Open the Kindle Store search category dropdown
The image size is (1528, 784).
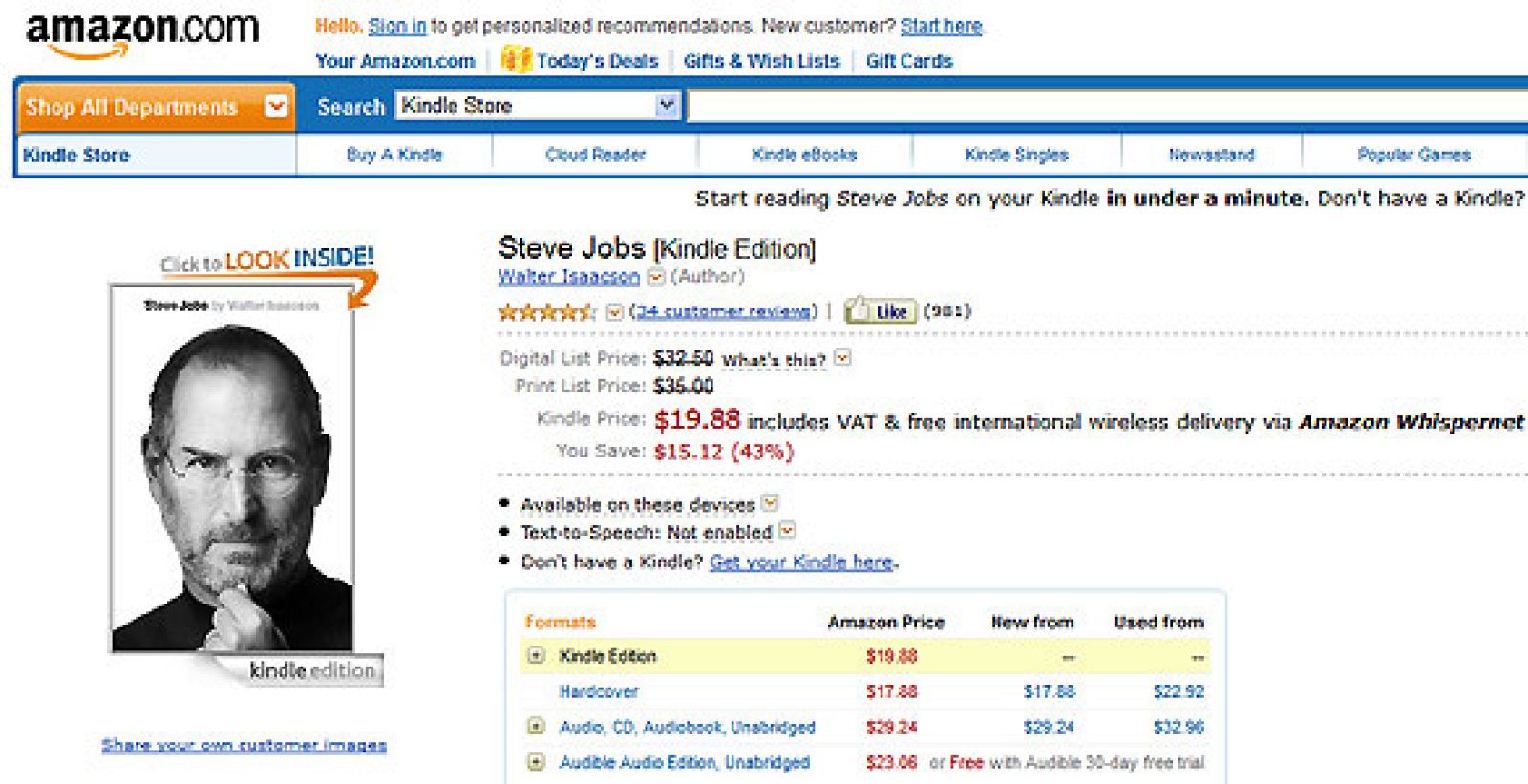(x=666, y=105)
